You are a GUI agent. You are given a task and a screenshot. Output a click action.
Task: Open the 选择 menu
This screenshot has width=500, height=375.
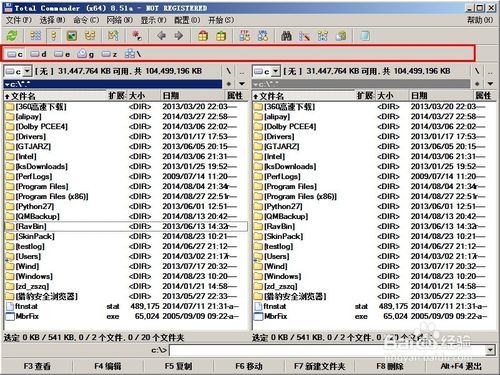(52, 20)
